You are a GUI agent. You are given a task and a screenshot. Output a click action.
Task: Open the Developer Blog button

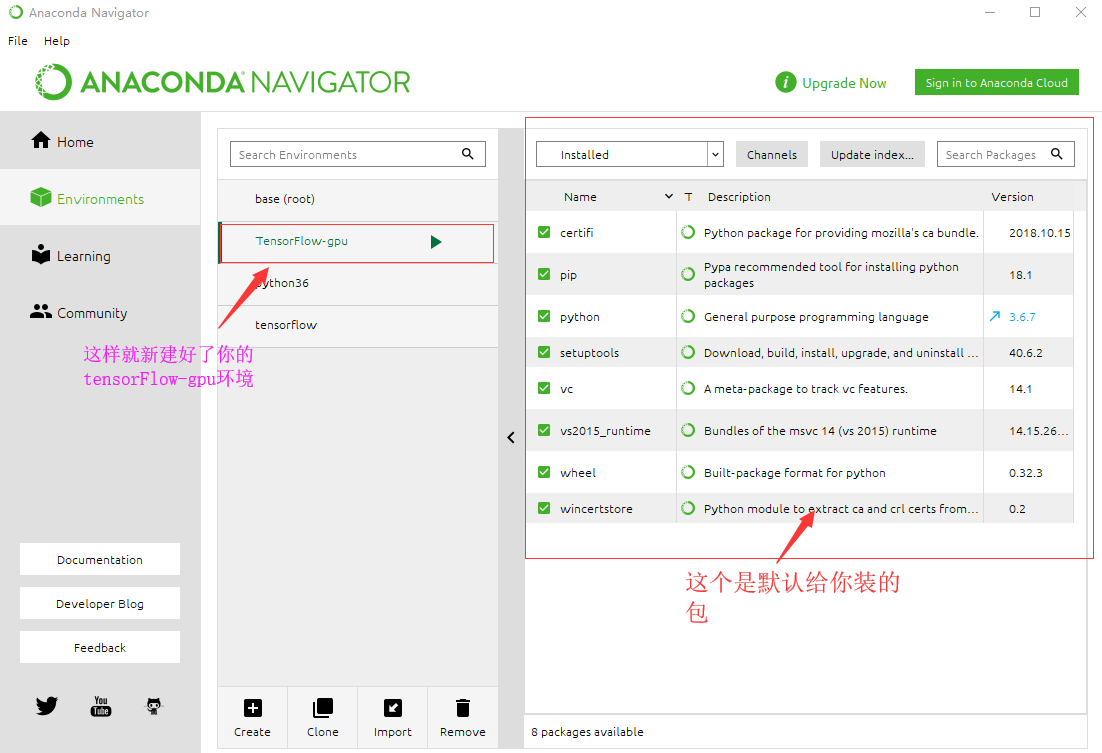pos(100,604)
